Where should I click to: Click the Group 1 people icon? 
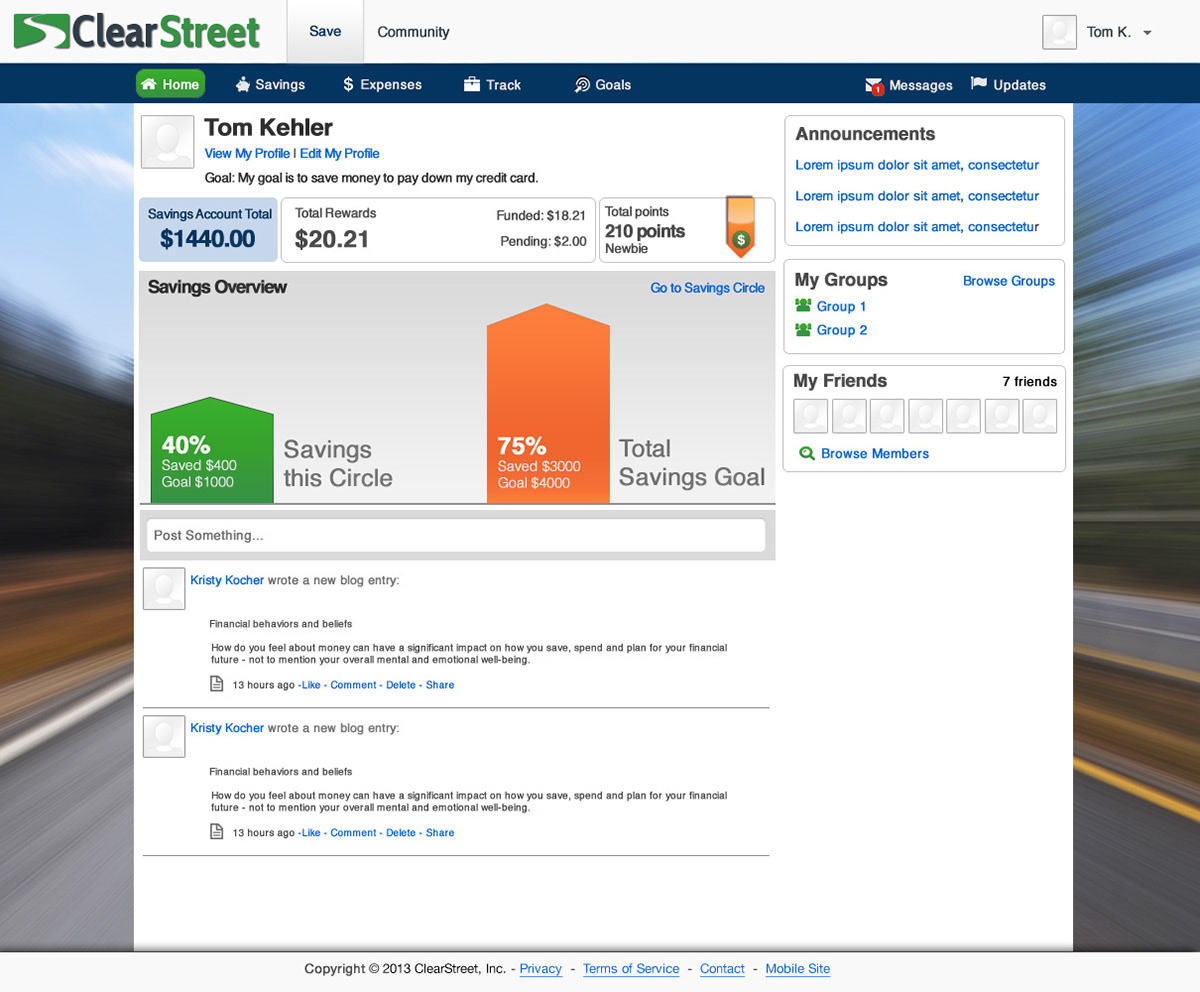coord(803,306)
